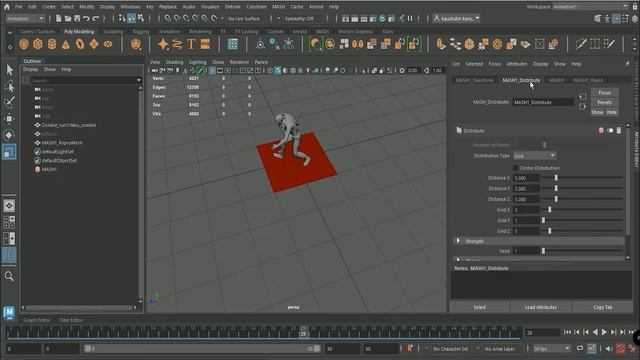This screenshot has width=640, height=360.
Task: Toggle the Center Distribution checkbox
Action: pyautogui.click(x=516, y=168)
